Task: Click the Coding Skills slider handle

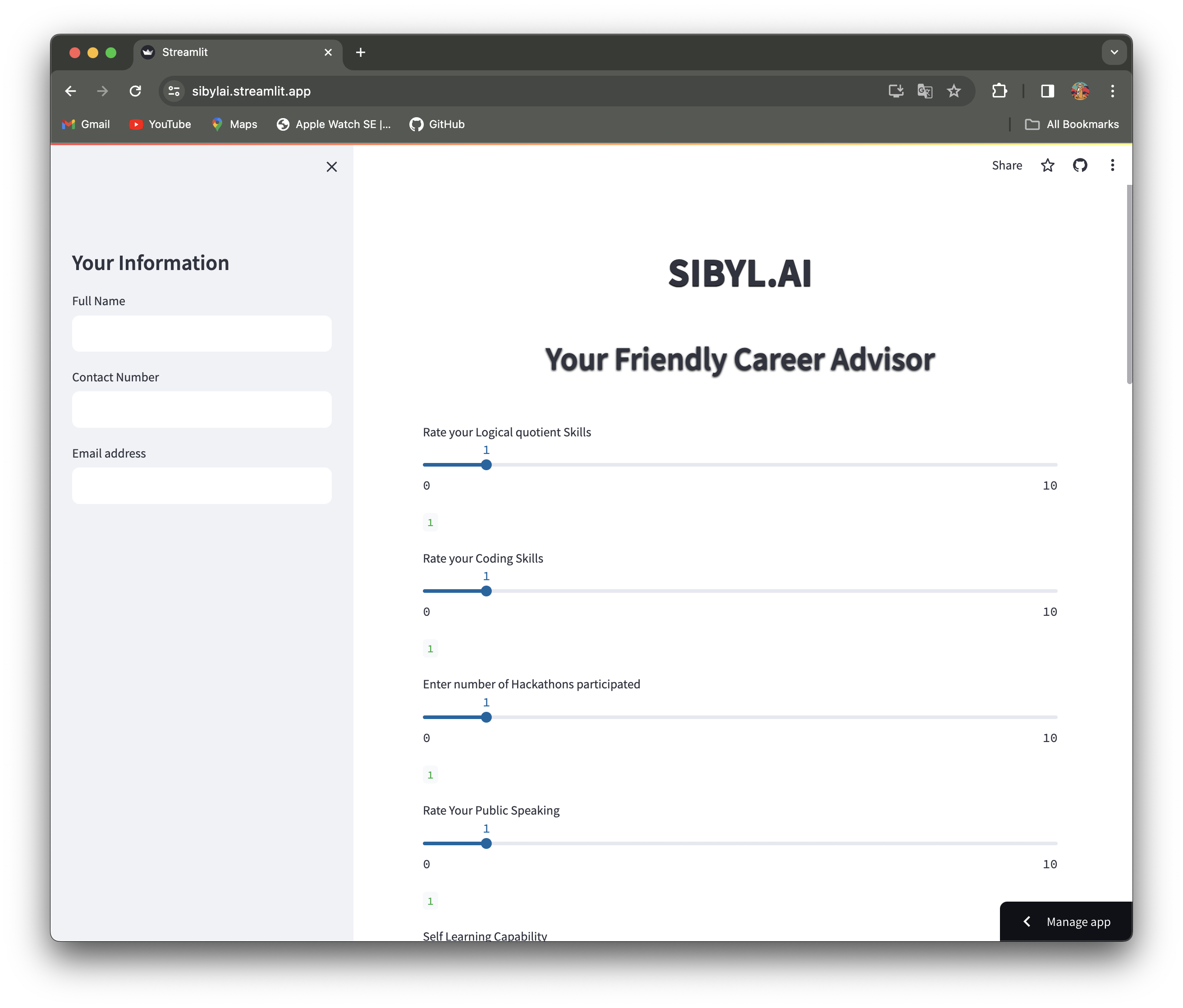Action: pos(486,591)
